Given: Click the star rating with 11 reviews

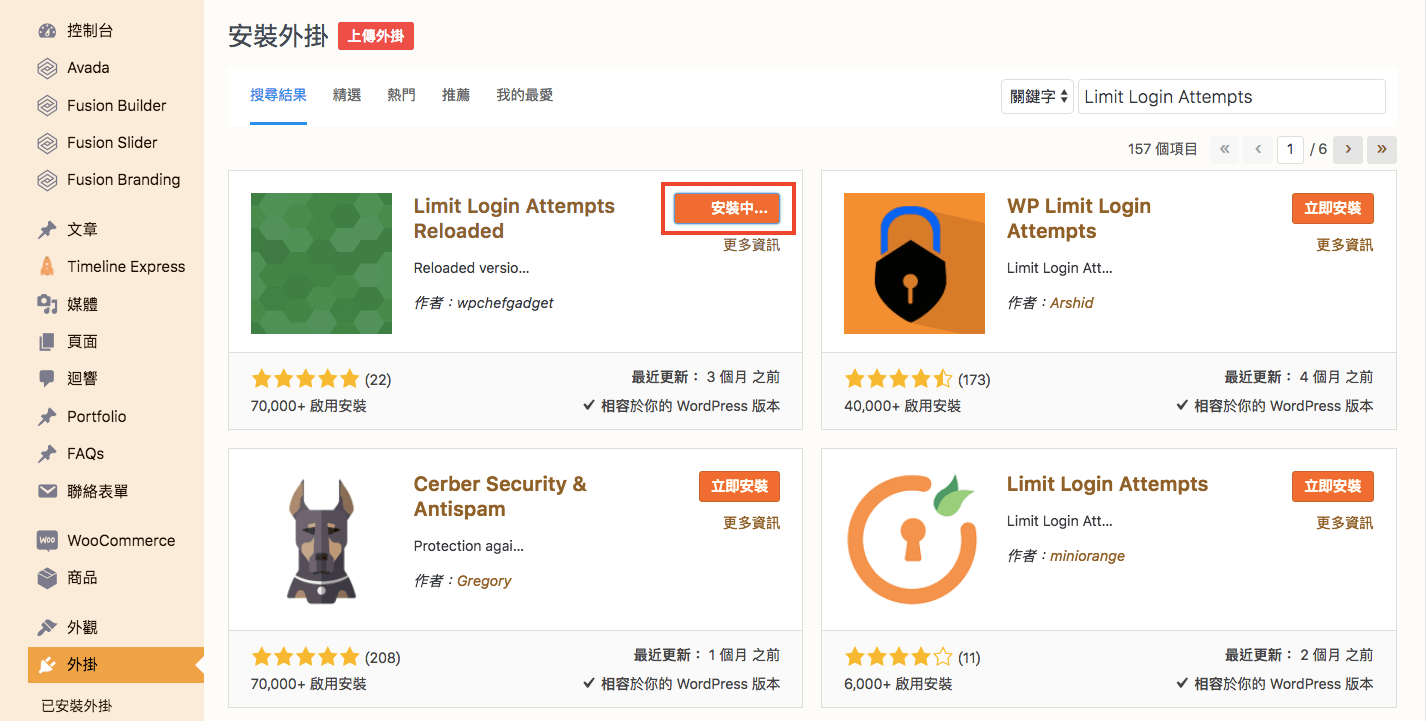Looking at the screenshot, I should point(899,657).
